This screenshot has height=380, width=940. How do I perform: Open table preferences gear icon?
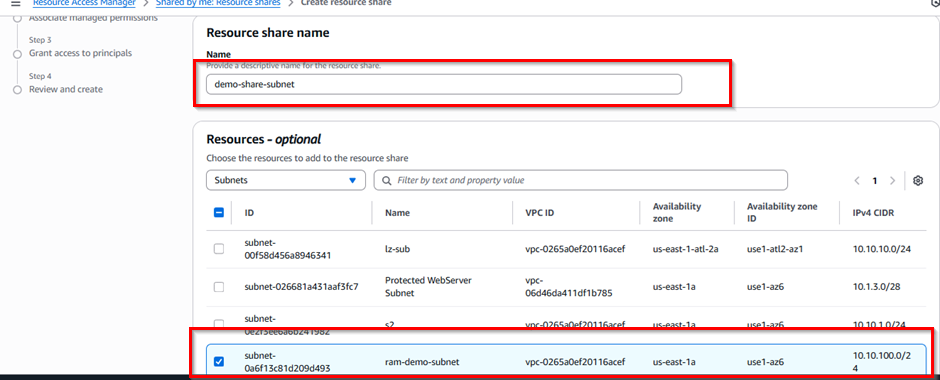(x=917, y=180)
